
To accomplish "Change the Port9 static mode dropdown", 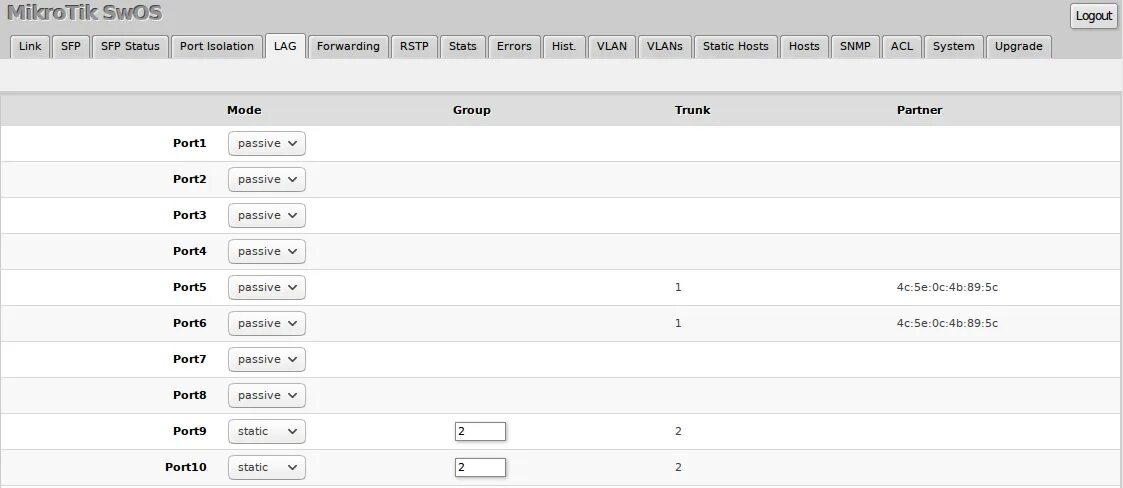I will [266, 432].
